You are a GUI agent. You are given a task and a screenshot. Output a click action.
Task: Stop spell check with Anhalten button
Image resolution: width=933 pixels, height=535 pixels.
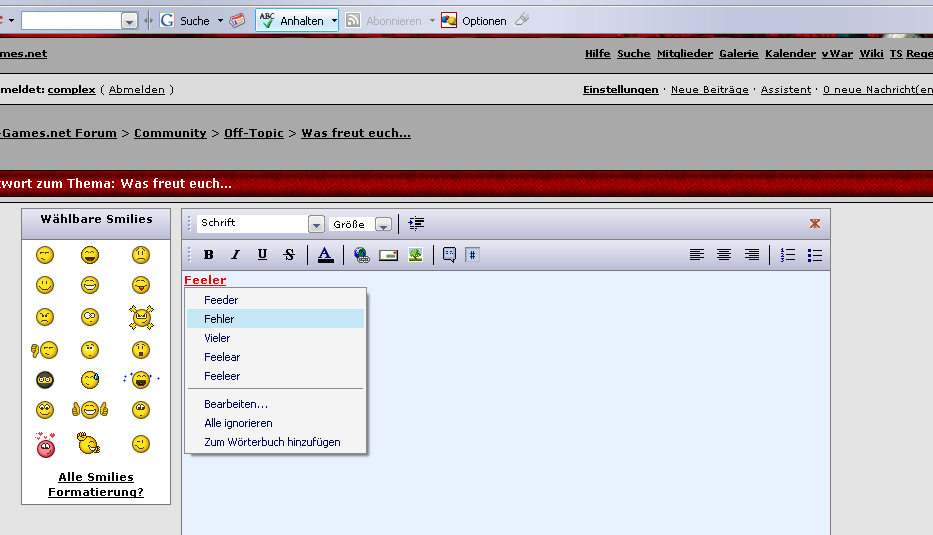pos(292,21)
